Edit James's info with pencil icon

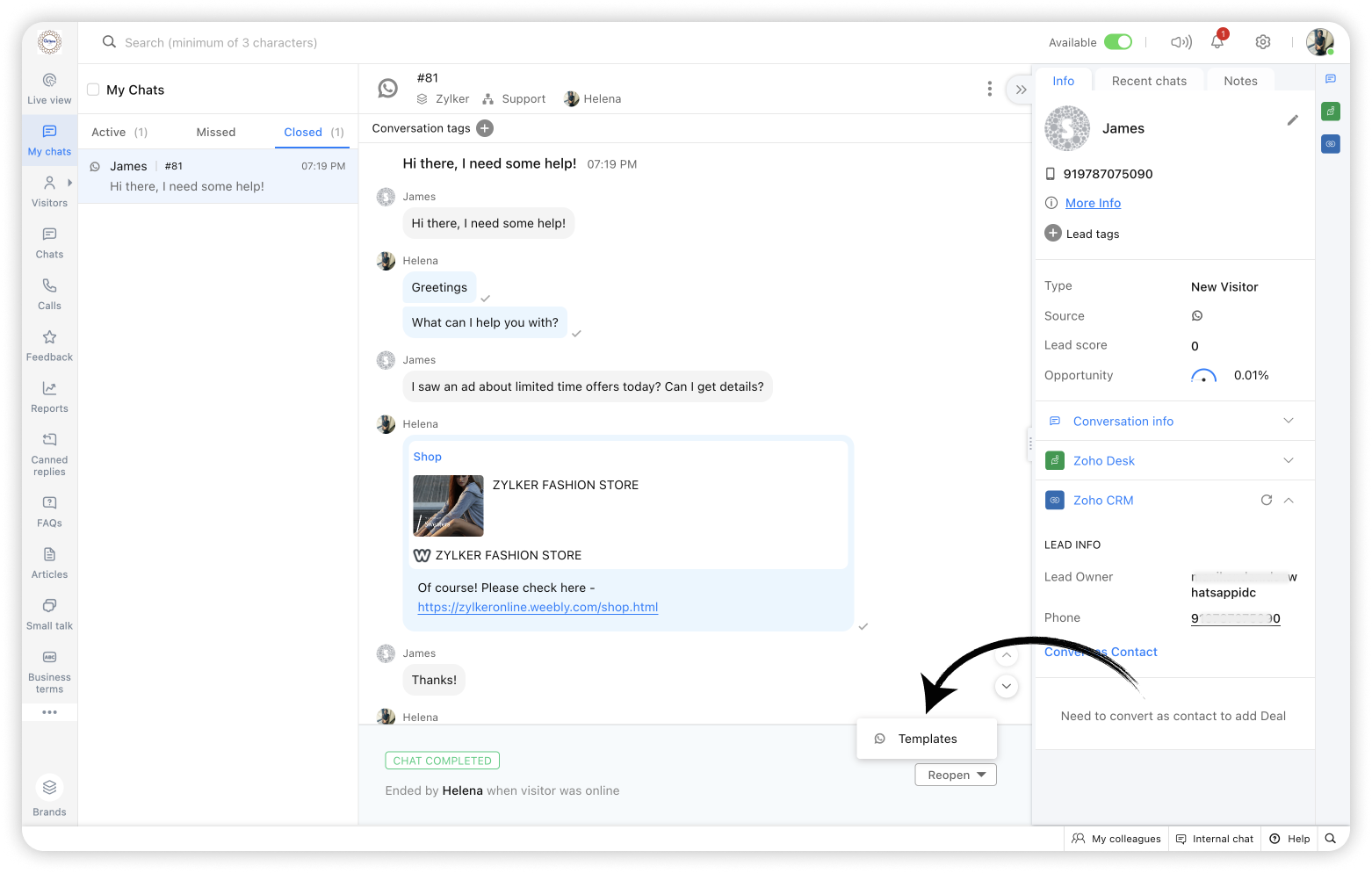tap(1292, 120)
